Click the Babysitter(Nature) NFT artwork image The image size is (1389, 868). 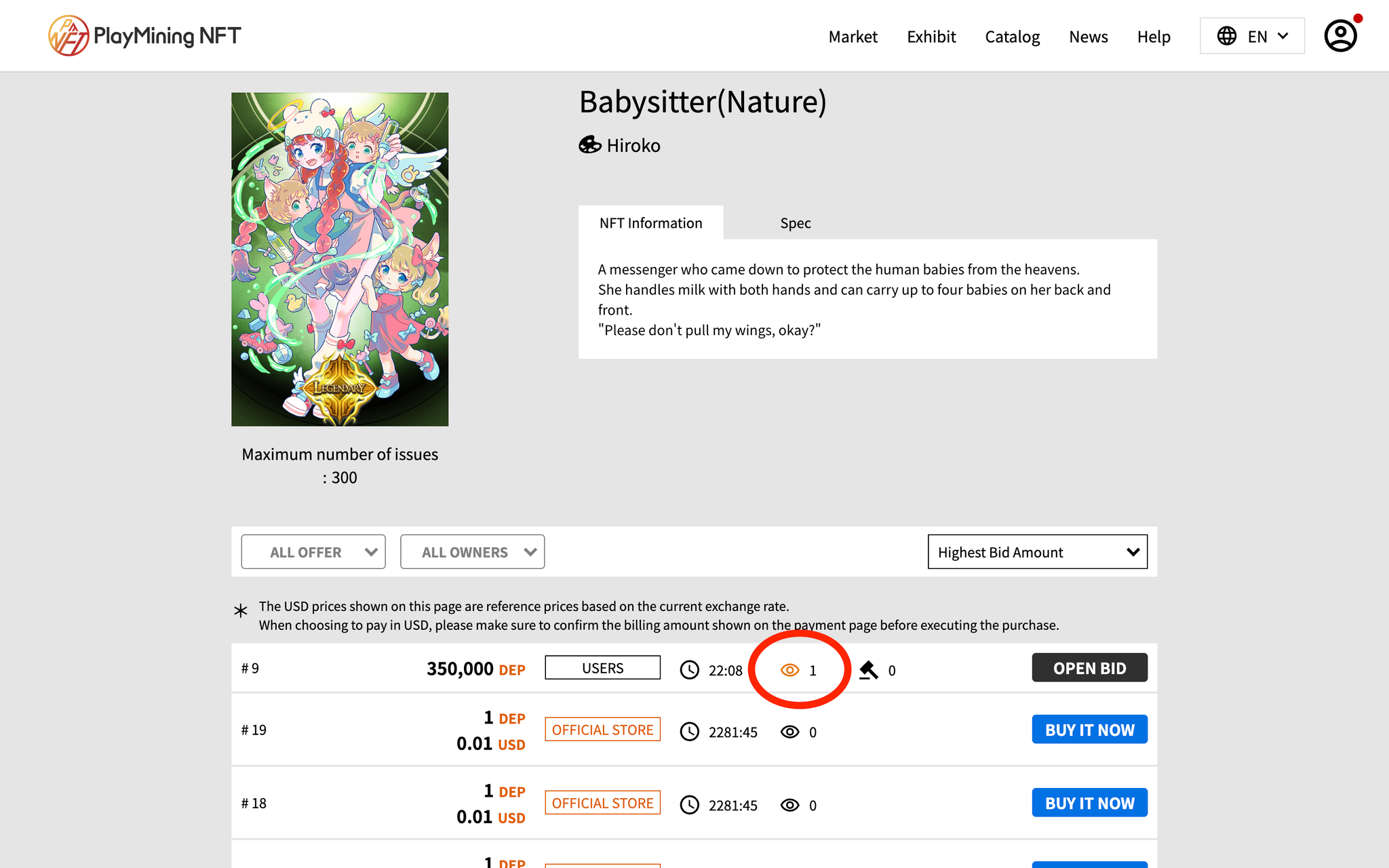tap(340, 259)
